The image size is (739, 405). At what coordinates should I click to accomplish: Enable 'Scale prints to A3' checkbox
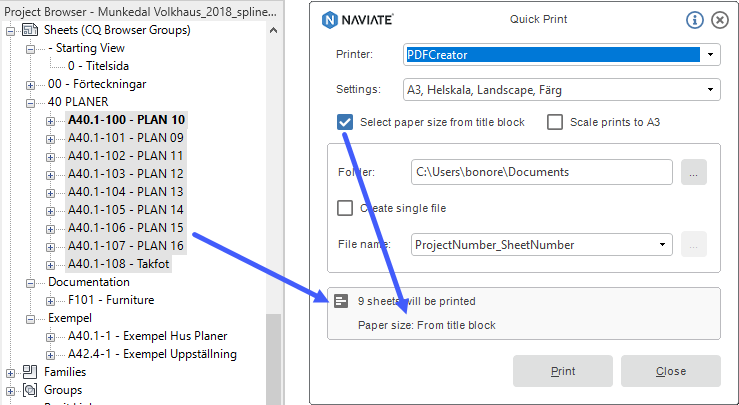tap(555, 122)
